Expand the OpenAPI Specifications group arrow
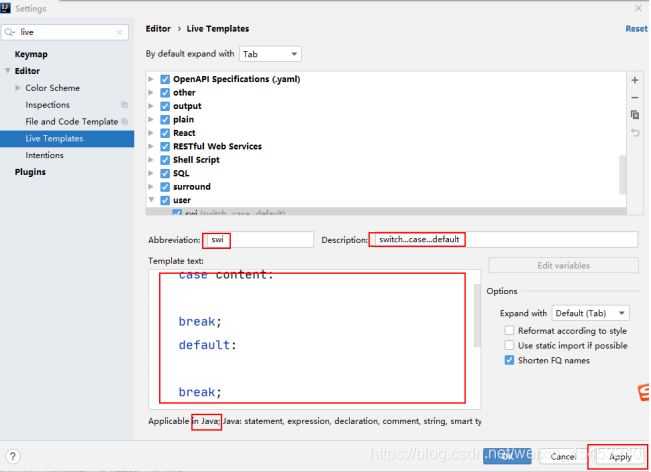 click(x=152, y=79)
